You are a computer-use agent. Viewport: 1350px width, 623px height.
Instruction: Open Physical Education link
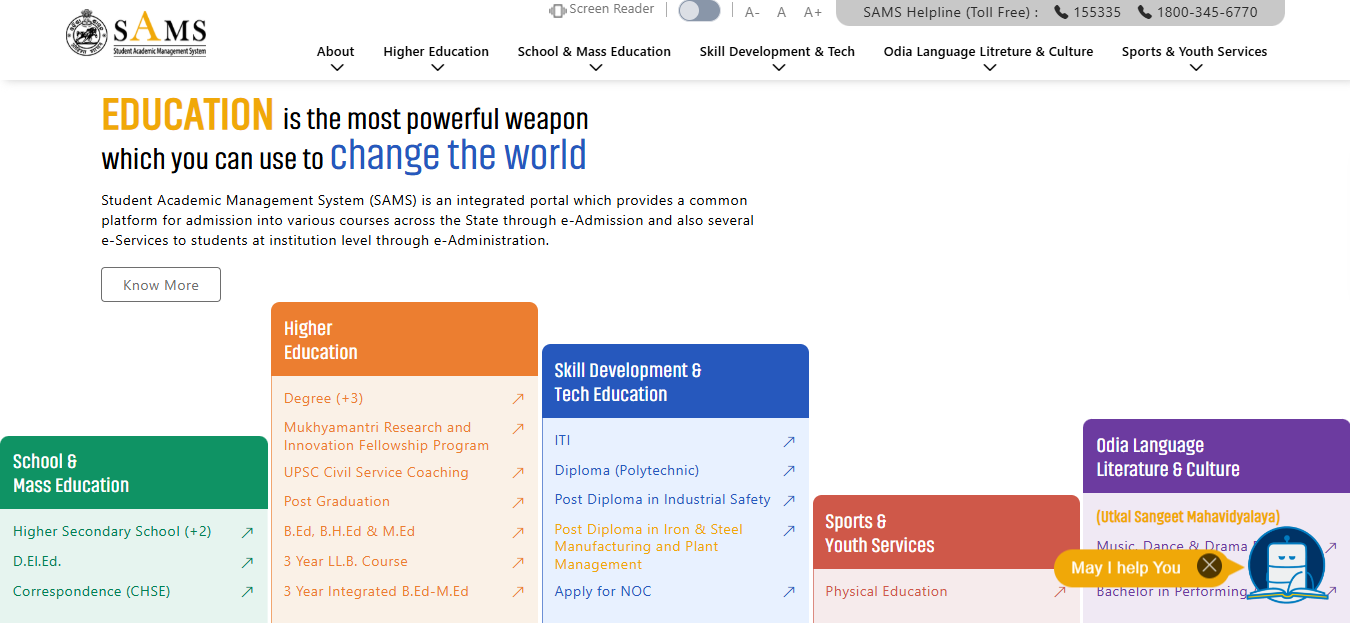886,591
